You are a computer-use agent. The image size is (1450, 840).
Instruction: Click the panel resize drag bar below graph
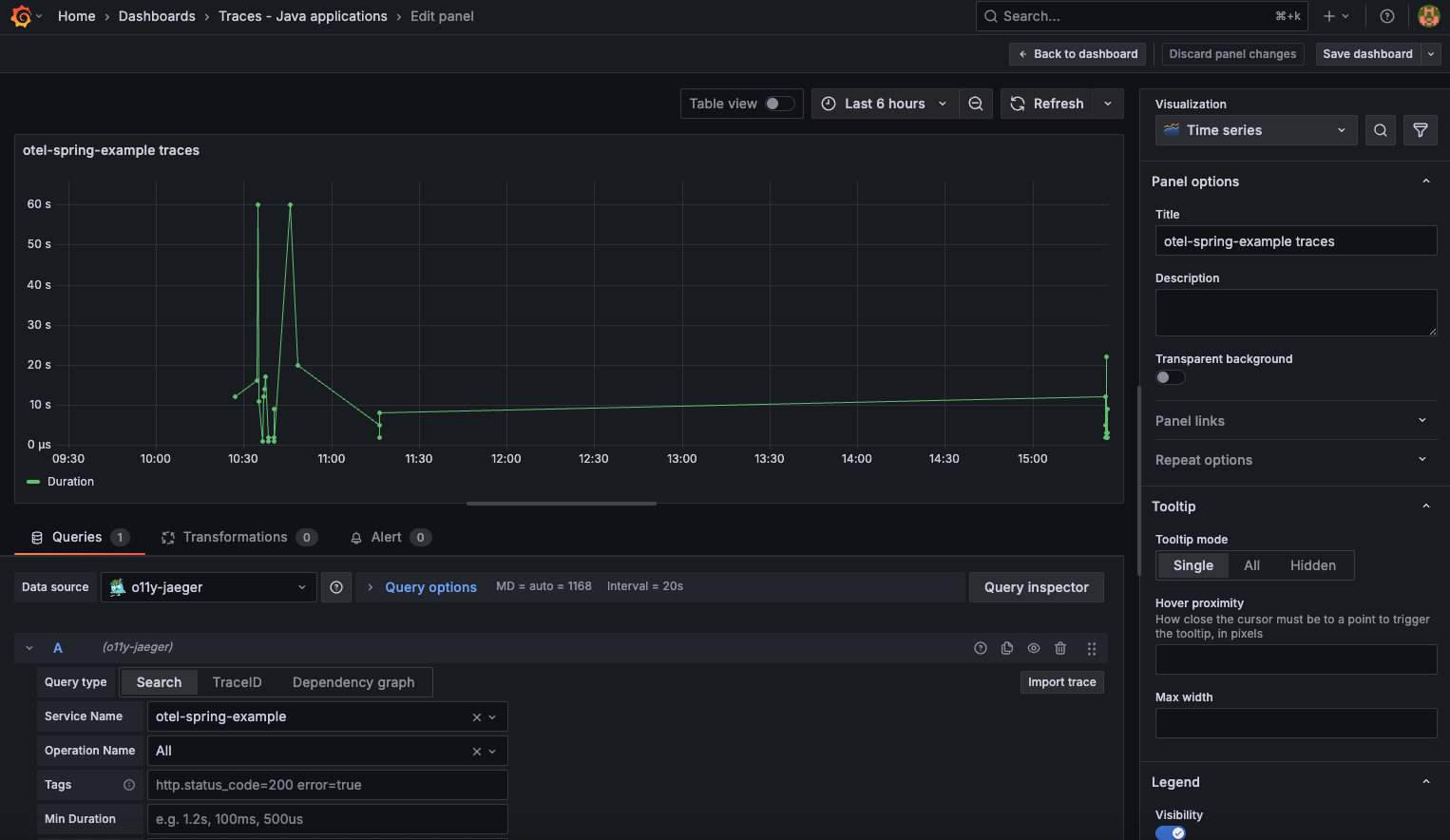coord(562,504)
